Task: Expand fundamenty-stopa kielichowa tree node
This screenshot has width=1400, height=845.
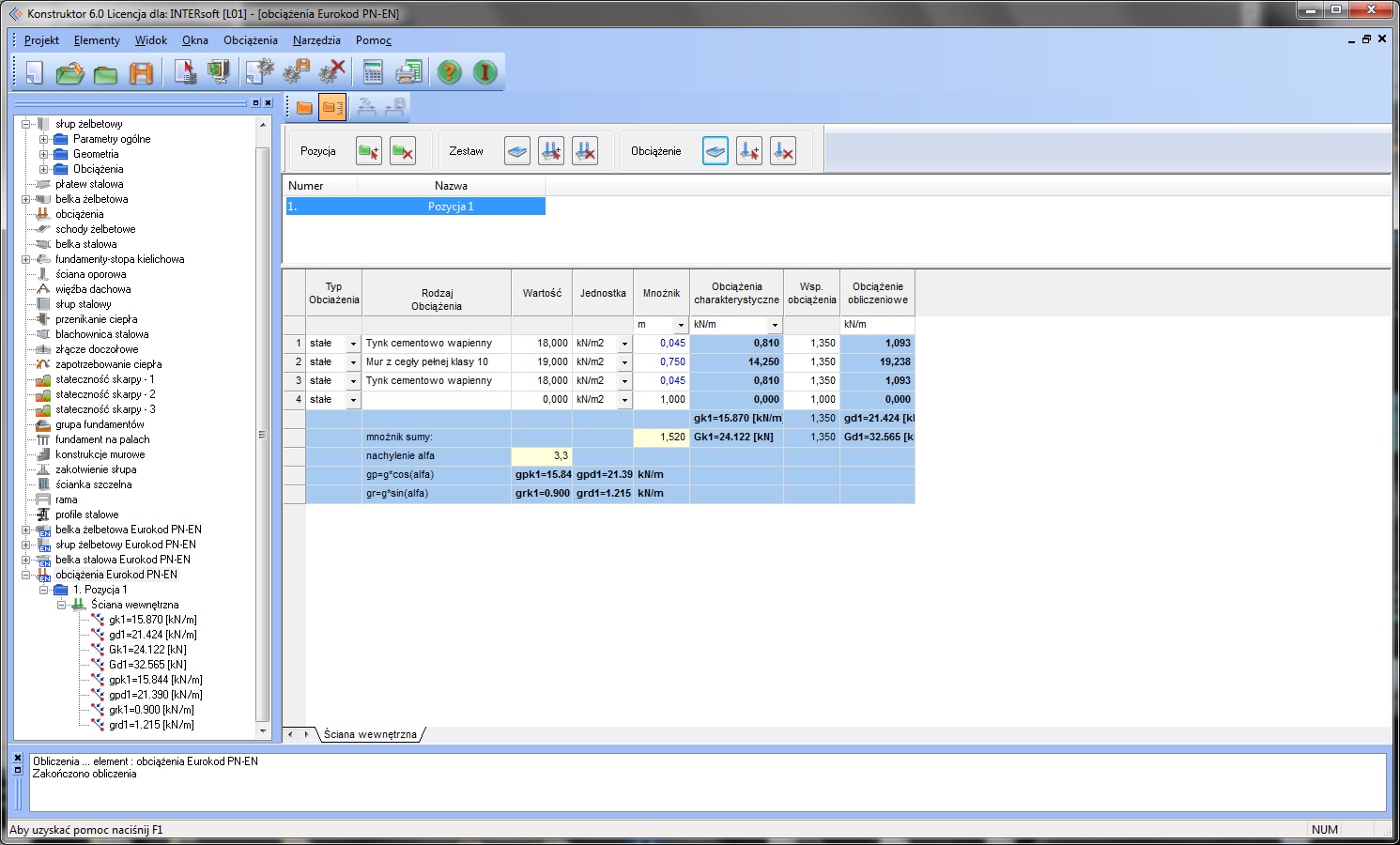Action: (x=26, y=259)
